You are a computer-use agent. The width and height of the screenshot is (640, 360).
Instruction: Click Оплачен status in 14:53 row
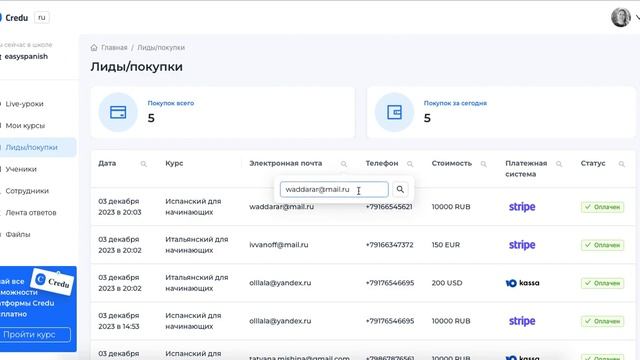click(x=602, y=322)
